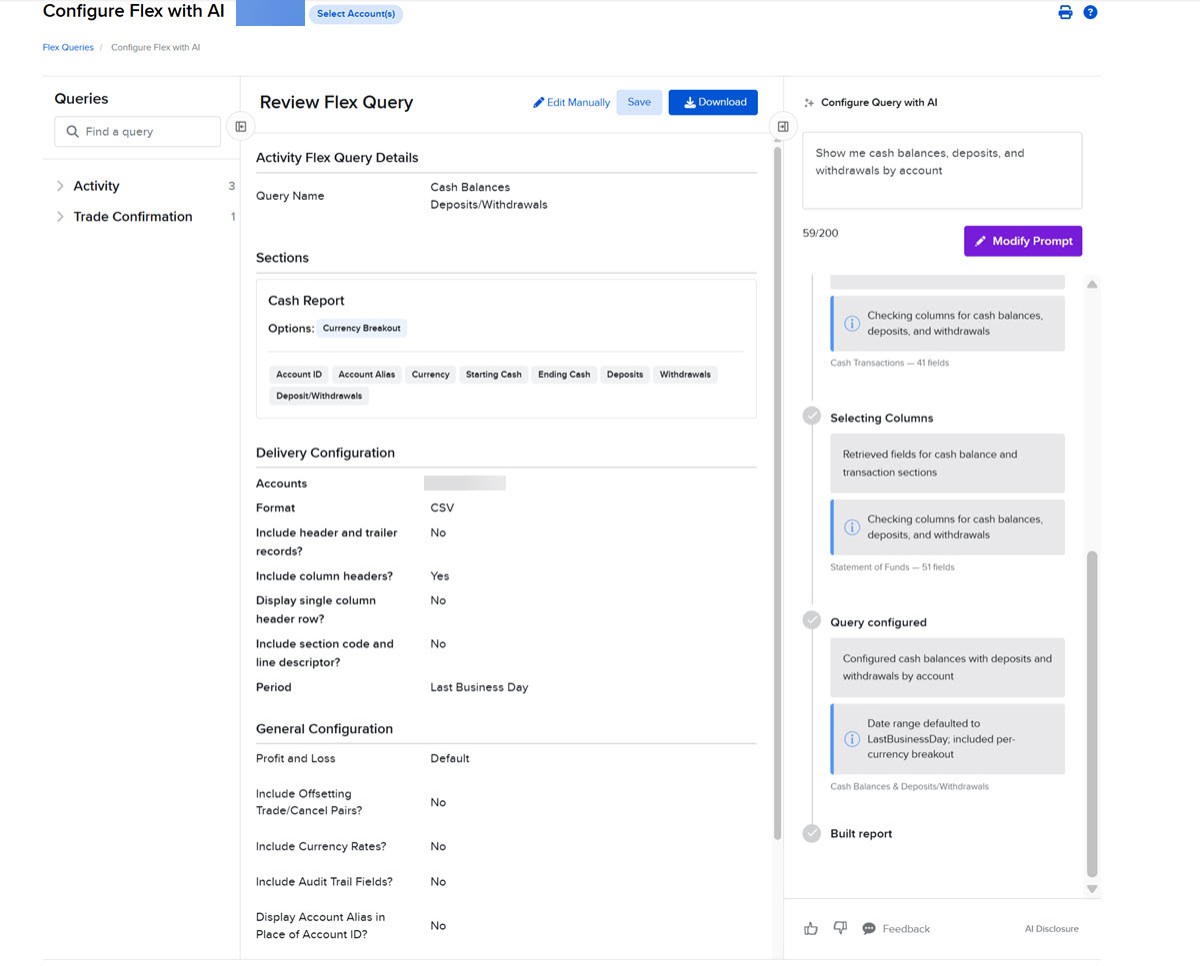Click Select Account(s) pill button
1200x966 pixels.
[356, 14]
